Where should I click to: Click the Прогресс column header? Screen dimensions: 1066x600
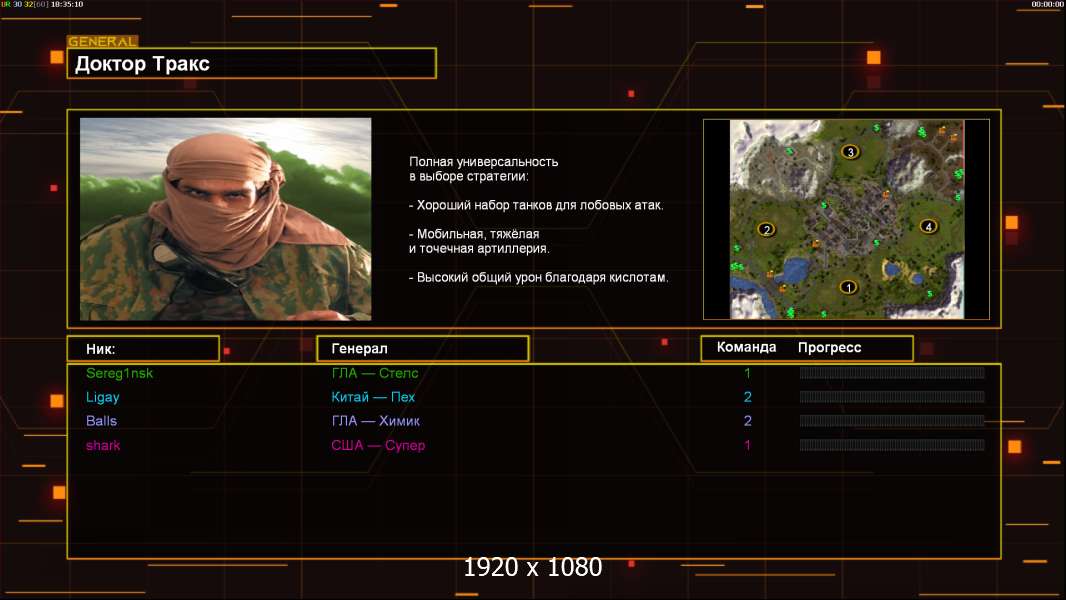click(829, 347)
